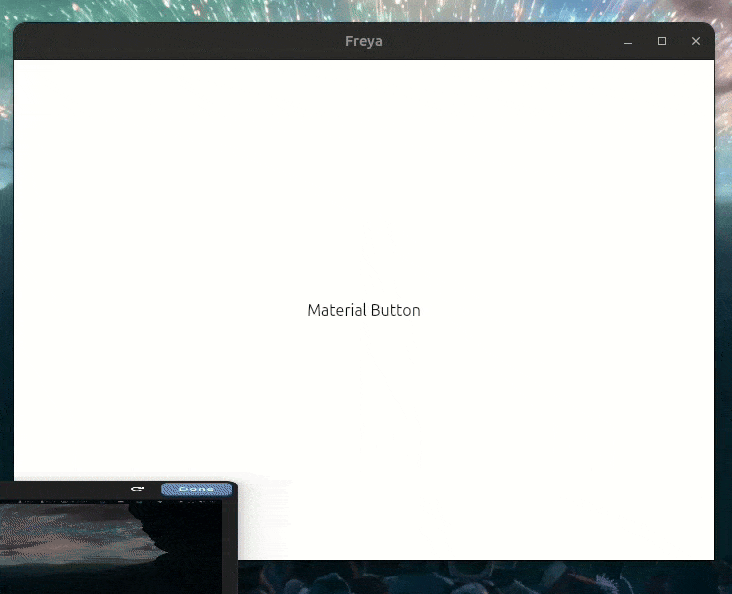Click empty title bar between Freya and minimize
The height and width of the screenshot is (594, 732).
[x=500, y=42]
